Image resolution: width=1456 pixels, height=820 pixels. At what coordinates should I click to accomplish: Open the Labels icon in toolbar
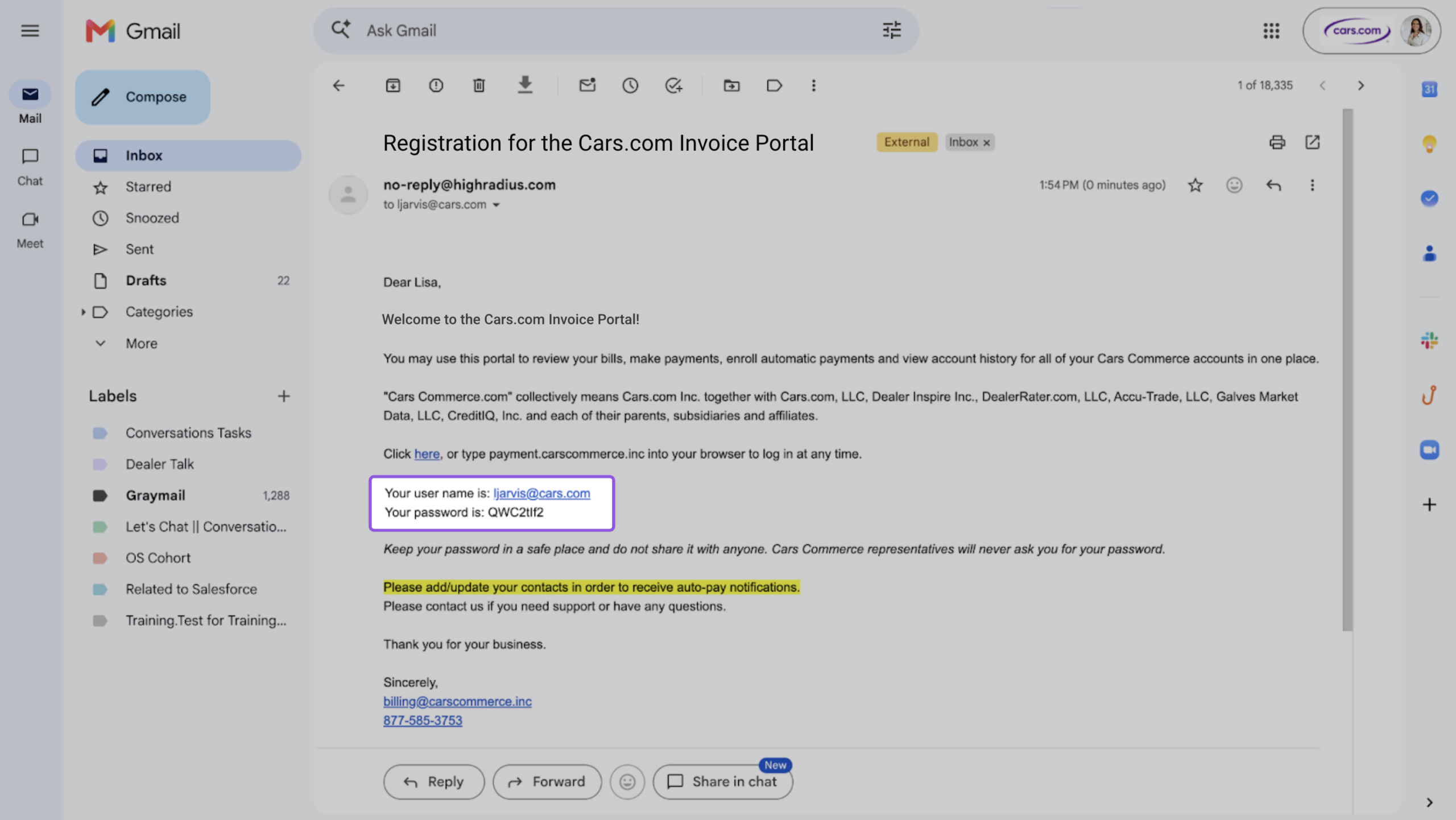click(x=775, y=85)
